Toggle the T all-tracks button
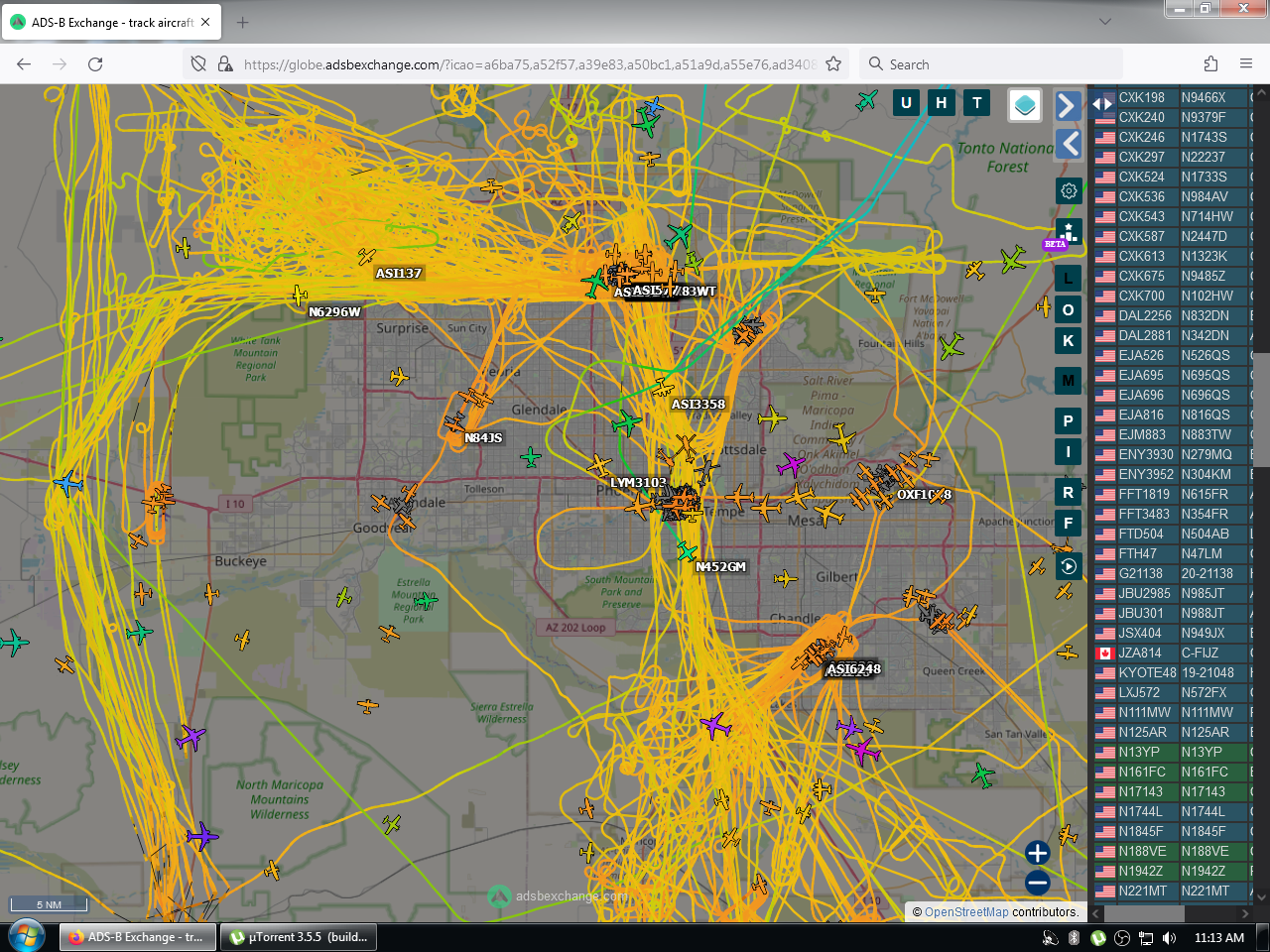This screenshot has width=1270, height=952. click(977, 102)
